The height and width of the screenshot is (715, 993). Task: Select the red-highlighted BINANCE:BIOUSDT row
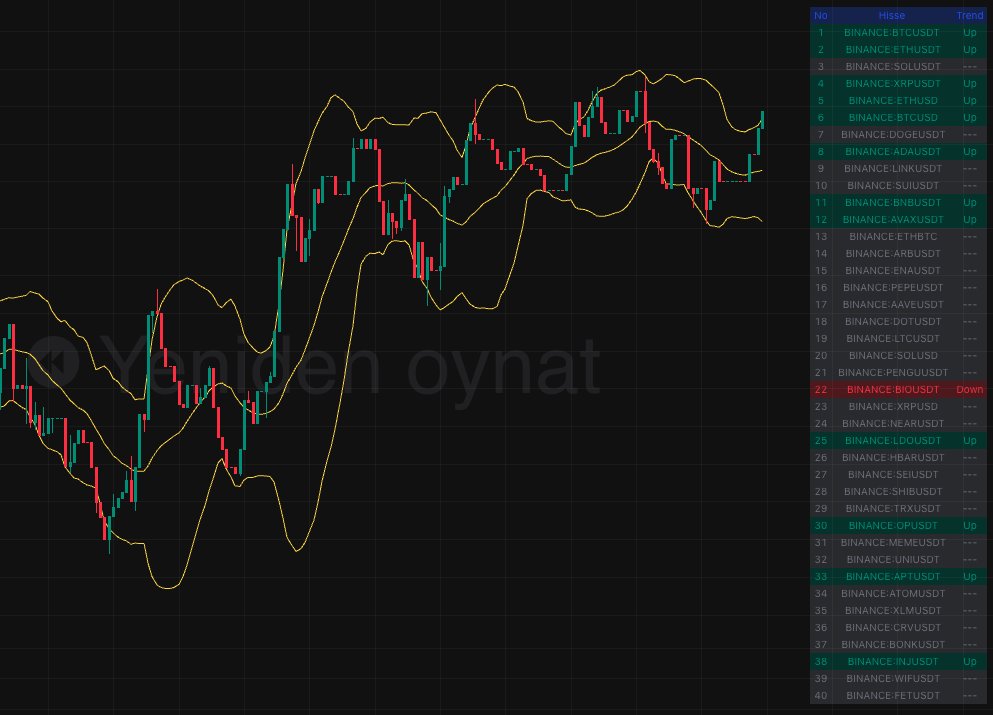click(x=891, y=389)
